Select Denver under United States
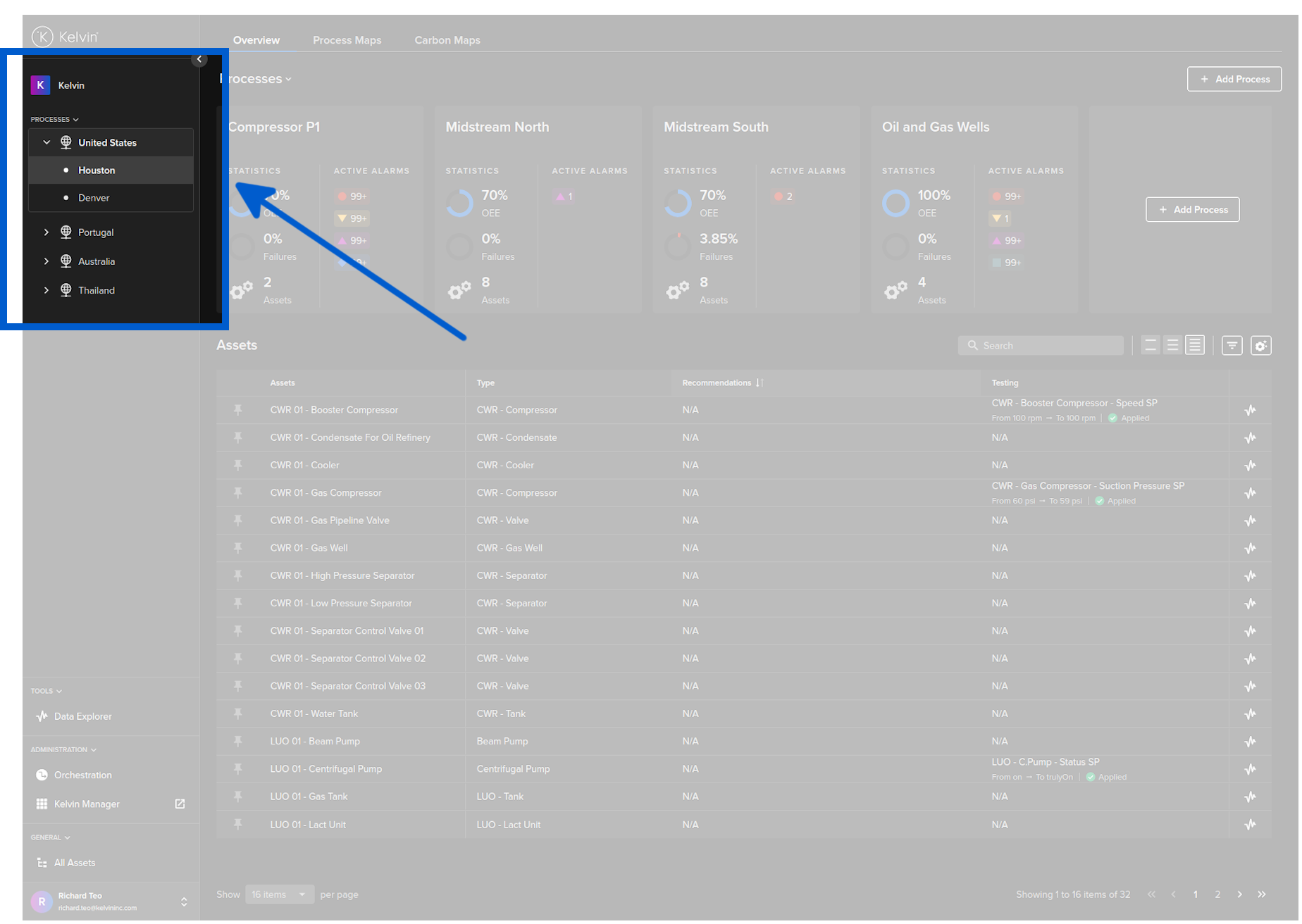 coord(94,198)
